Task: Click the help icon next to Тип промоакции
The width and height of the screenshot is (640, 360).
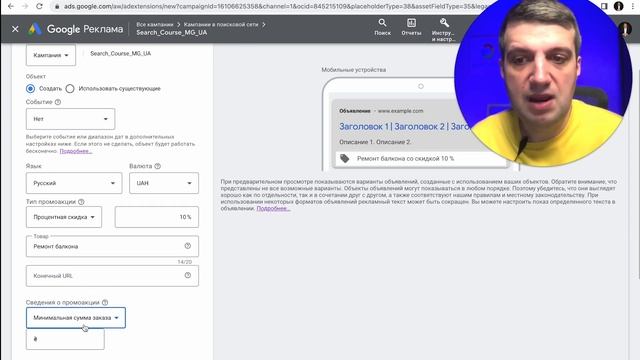Action: pyautogui.click(x=81, y=202)
